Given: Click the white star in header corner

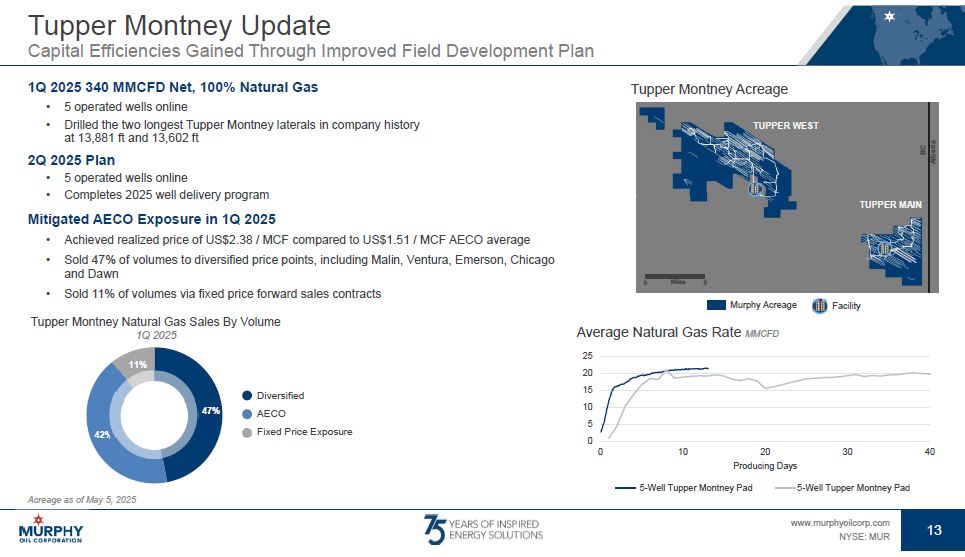Looking at the screenshot, I should pos(888,15).
